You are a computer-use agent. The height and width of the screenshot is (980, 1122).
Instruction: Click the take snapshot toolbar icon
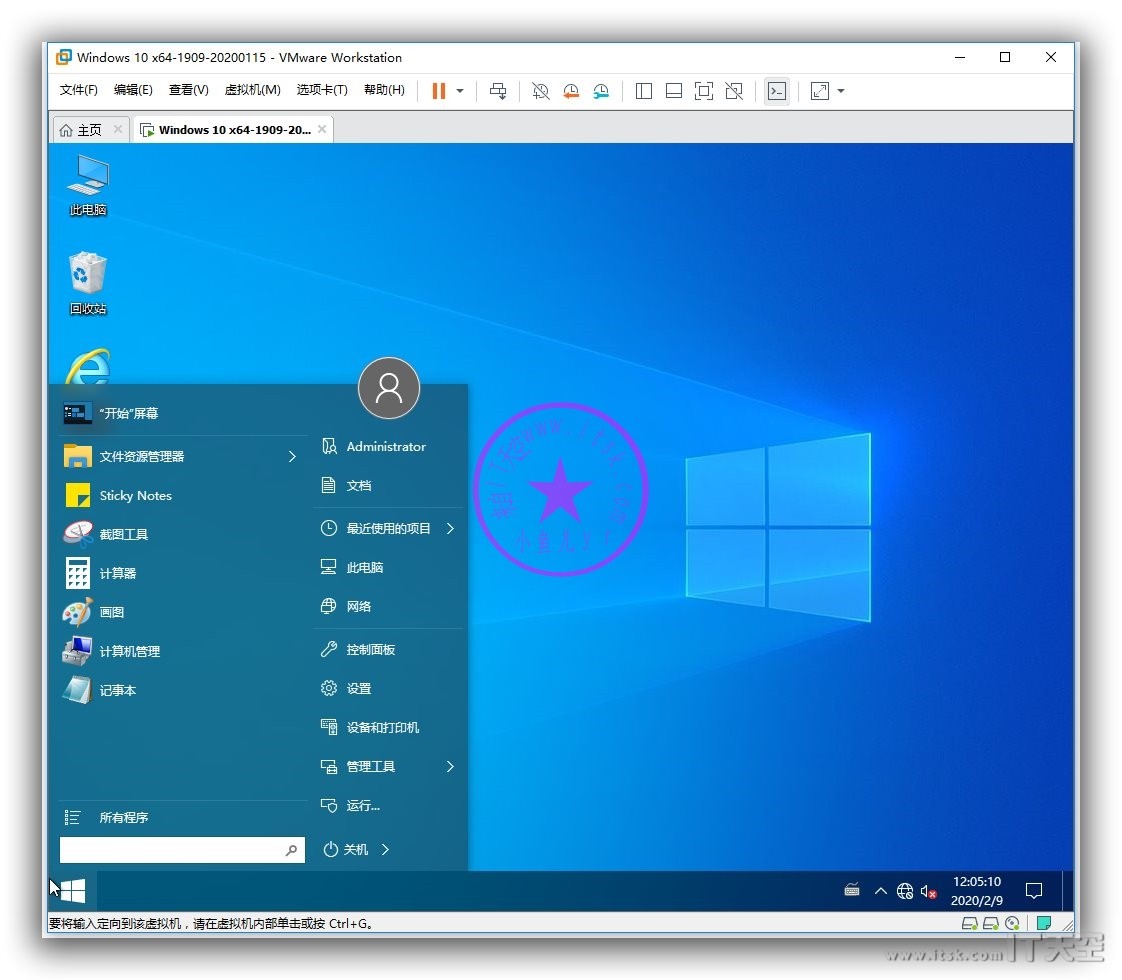tap(540, 91)
